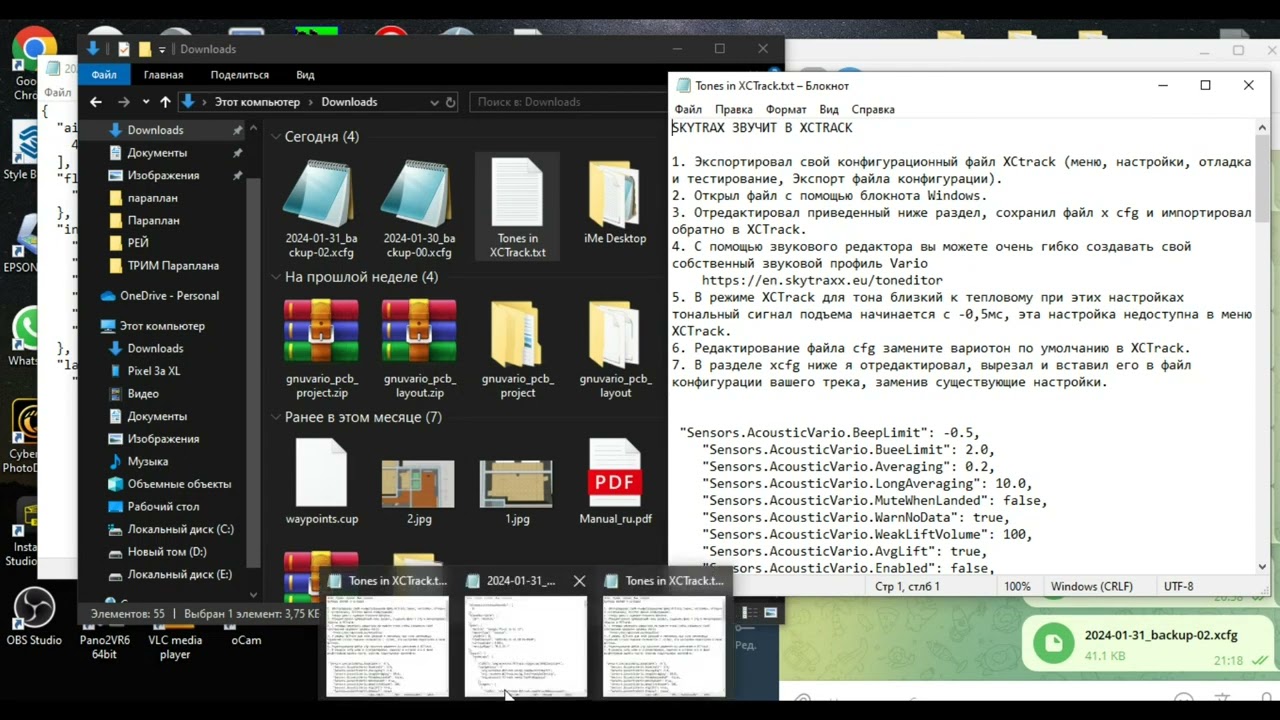
Task: Collapse the Сегодня (4) group
Action: click(x=276, y=136)
